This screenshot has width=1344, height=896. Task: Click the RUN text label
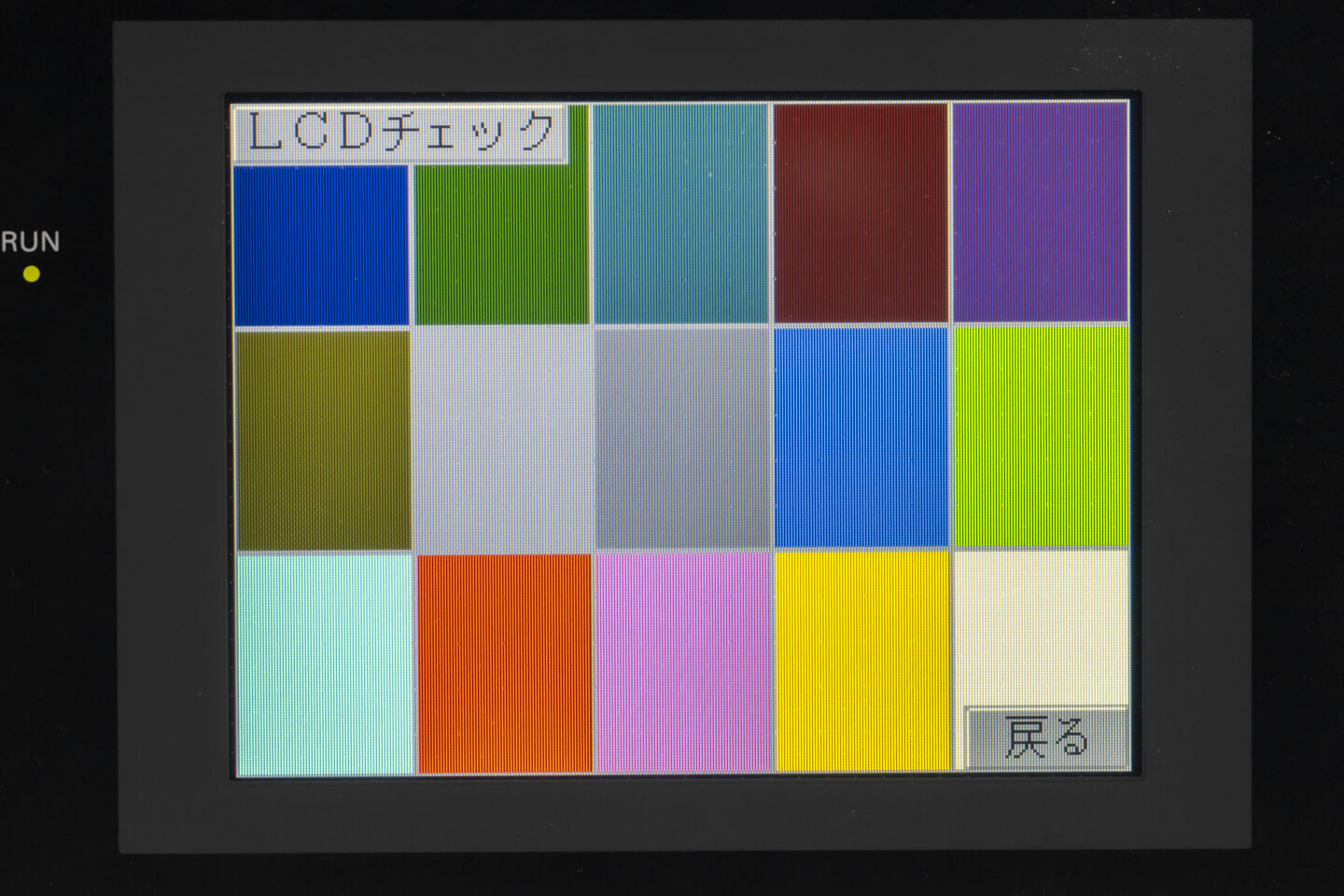point(30,243)
